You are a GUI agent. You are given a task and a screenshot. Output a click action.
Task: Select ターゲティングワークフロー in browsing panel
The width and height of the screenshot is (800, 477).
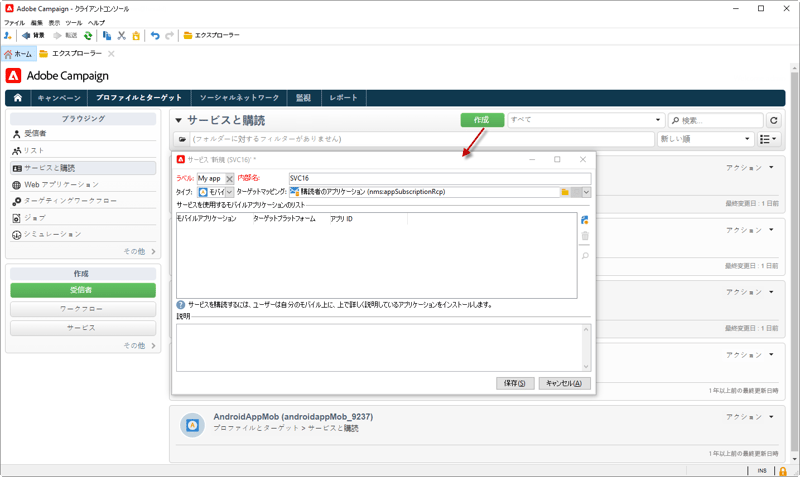pyautogui.click(x=83, y=201)
